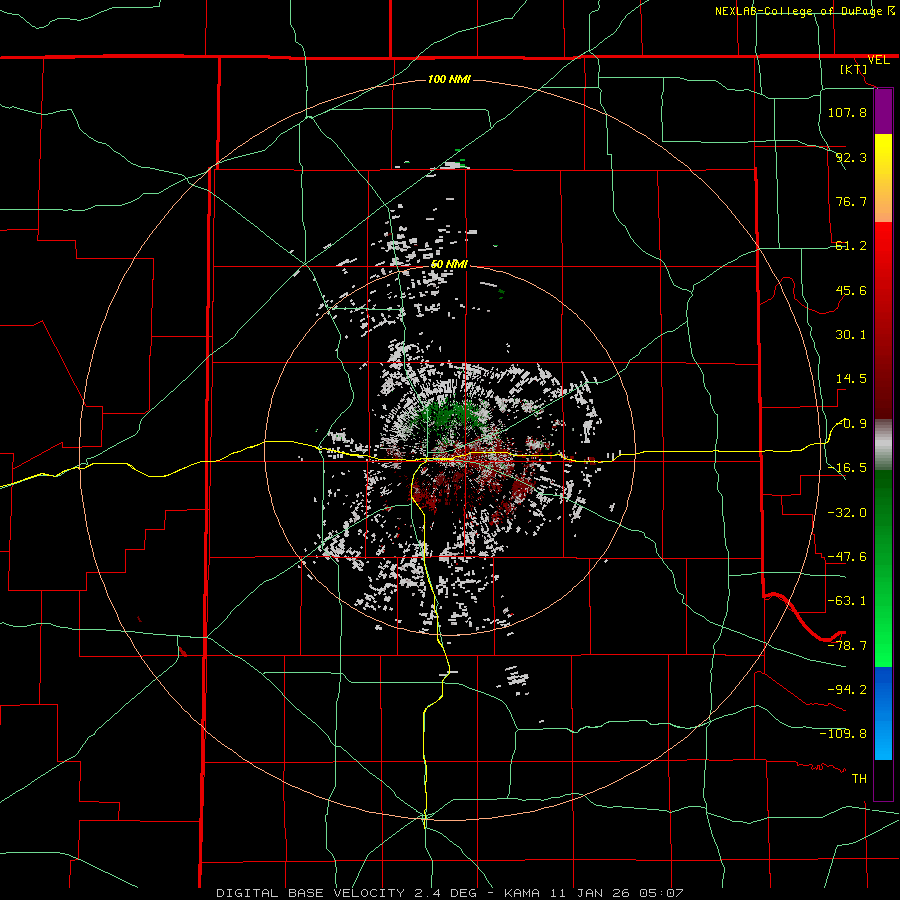Click the [KT] units label
This screenshot has width=900, height=900.
coord(854,69)
